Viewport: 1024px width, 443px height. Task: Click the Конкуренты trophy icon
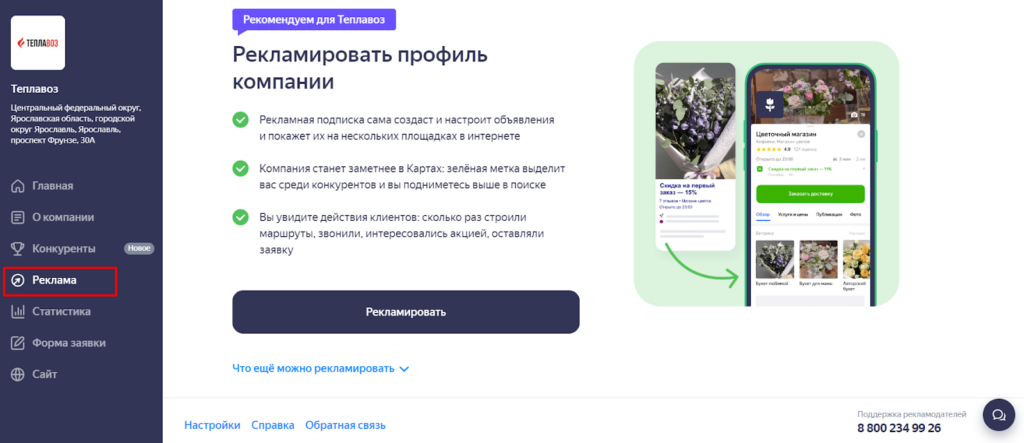pyautogui.click(x=18, y=249)
